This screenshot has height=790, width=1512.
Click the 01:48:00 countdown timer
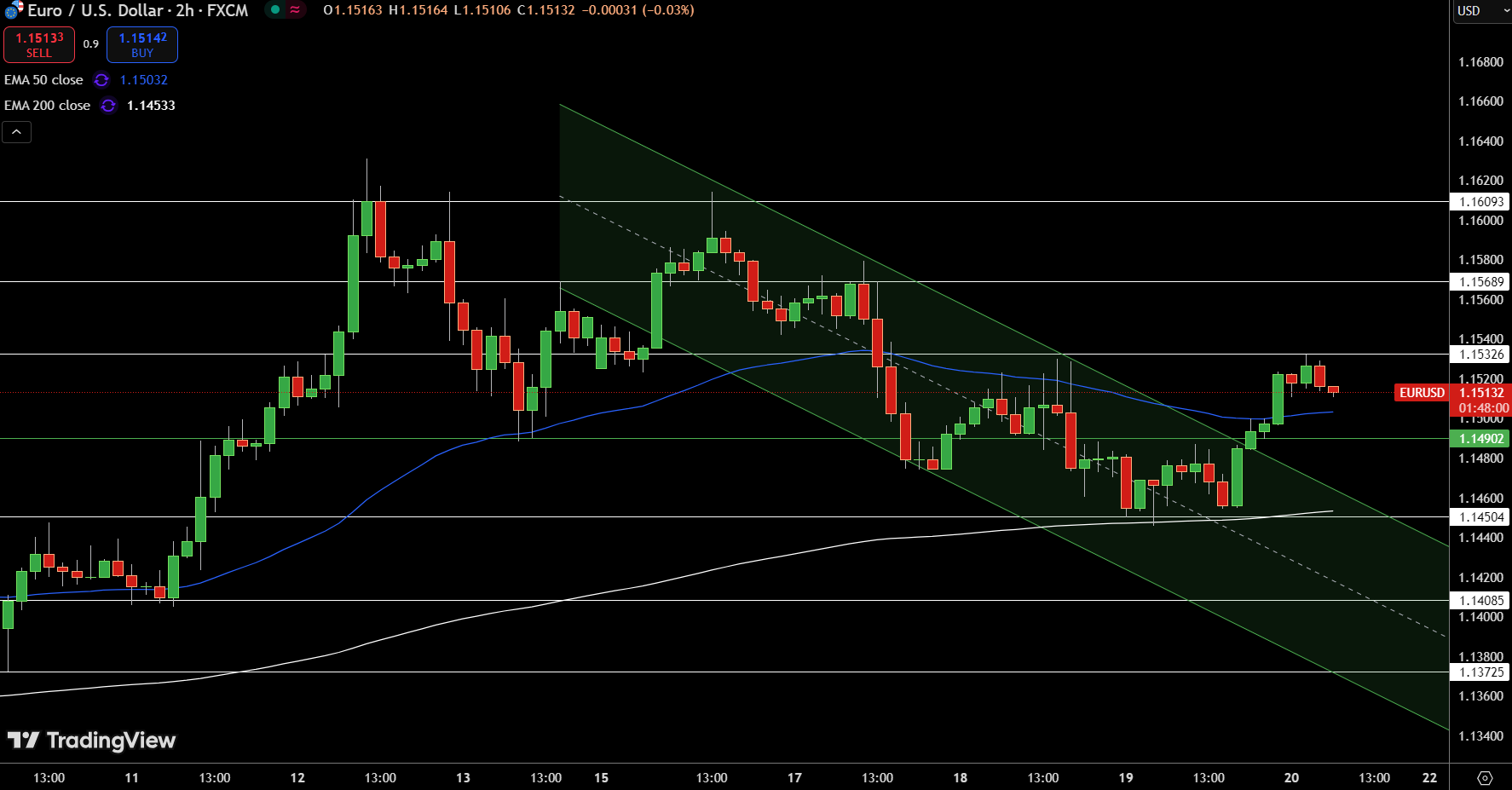pyautogui.click(x=1483, y=408)
